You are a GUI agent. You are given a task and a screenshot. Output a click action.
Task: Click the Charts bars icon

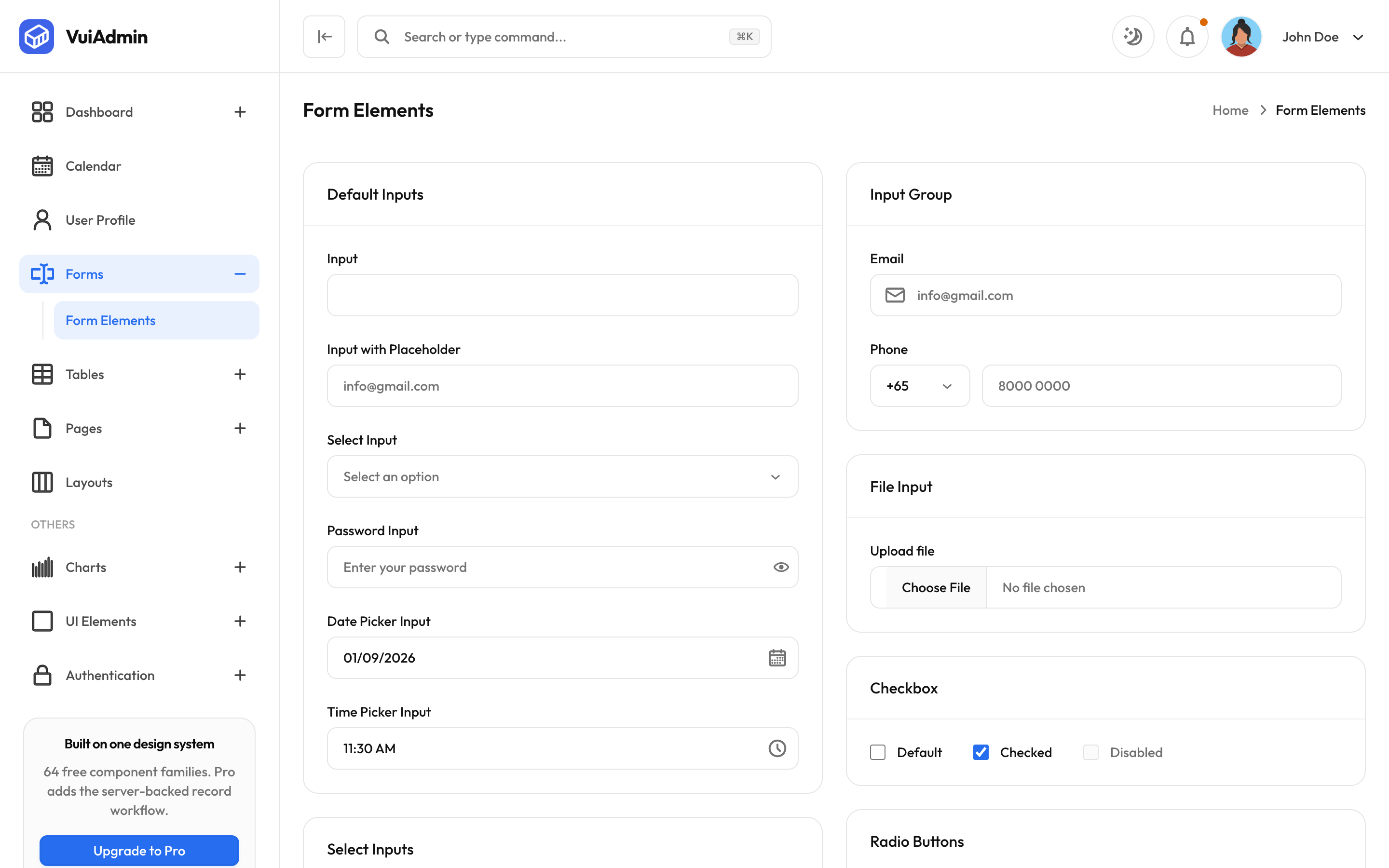coord(42,567)
